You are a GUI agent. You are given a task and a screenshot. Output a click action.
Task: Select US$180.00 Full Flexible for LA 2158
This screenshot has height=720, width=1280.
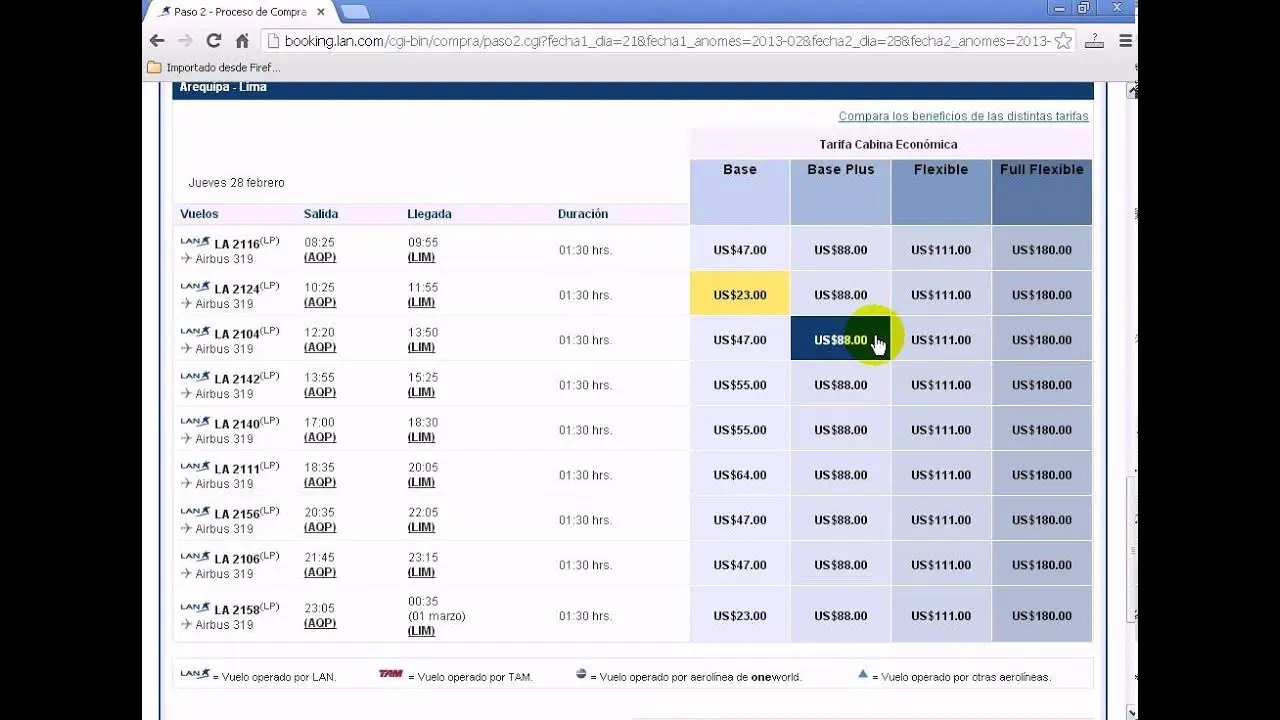pyautogui.click(x=1042, y=616)
